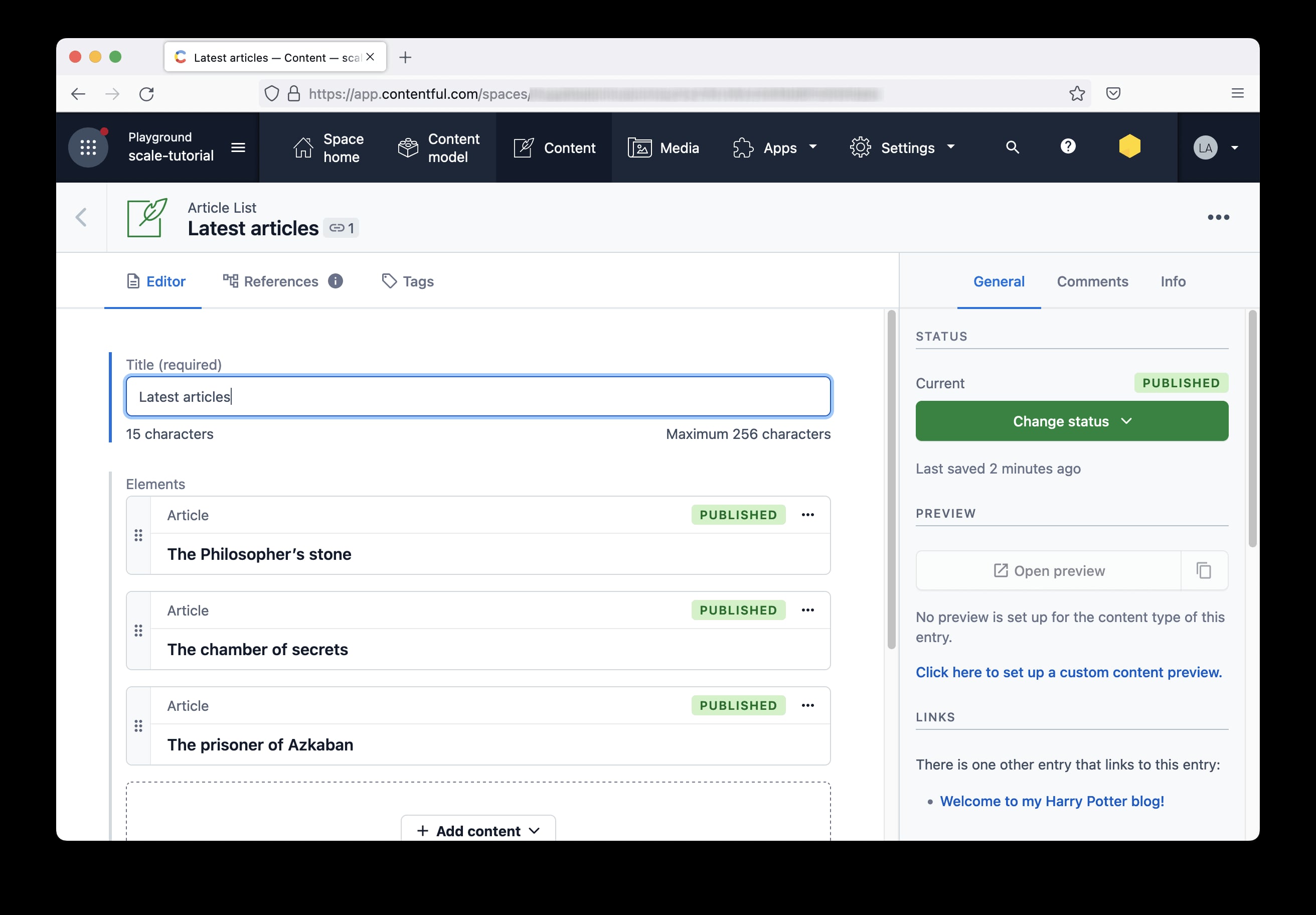Open the hamburger menu beside scale-tutorial
1316x915 pixels.
point(238,147)
